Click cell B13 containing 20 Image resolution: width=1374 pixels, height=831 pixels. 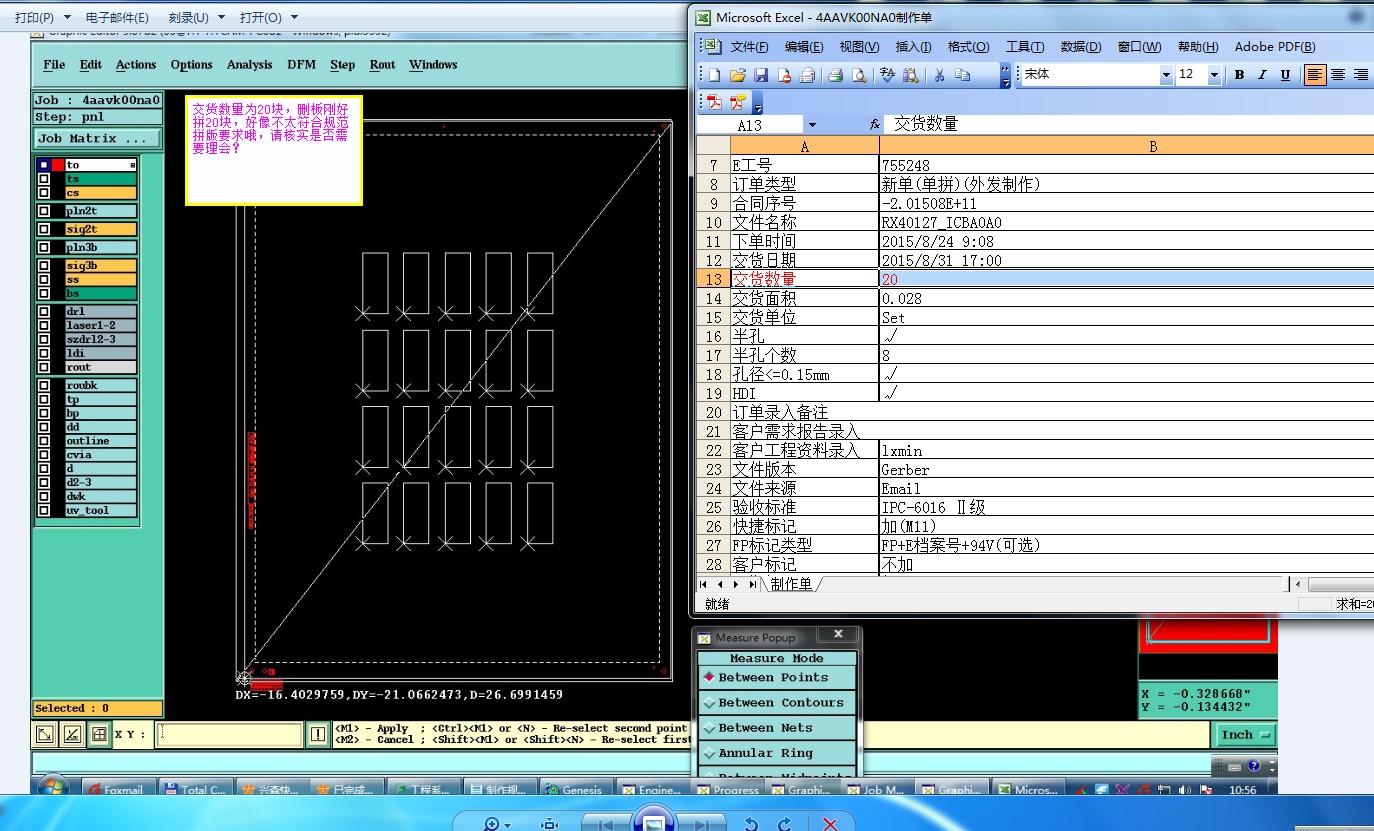click(1127, 279)
